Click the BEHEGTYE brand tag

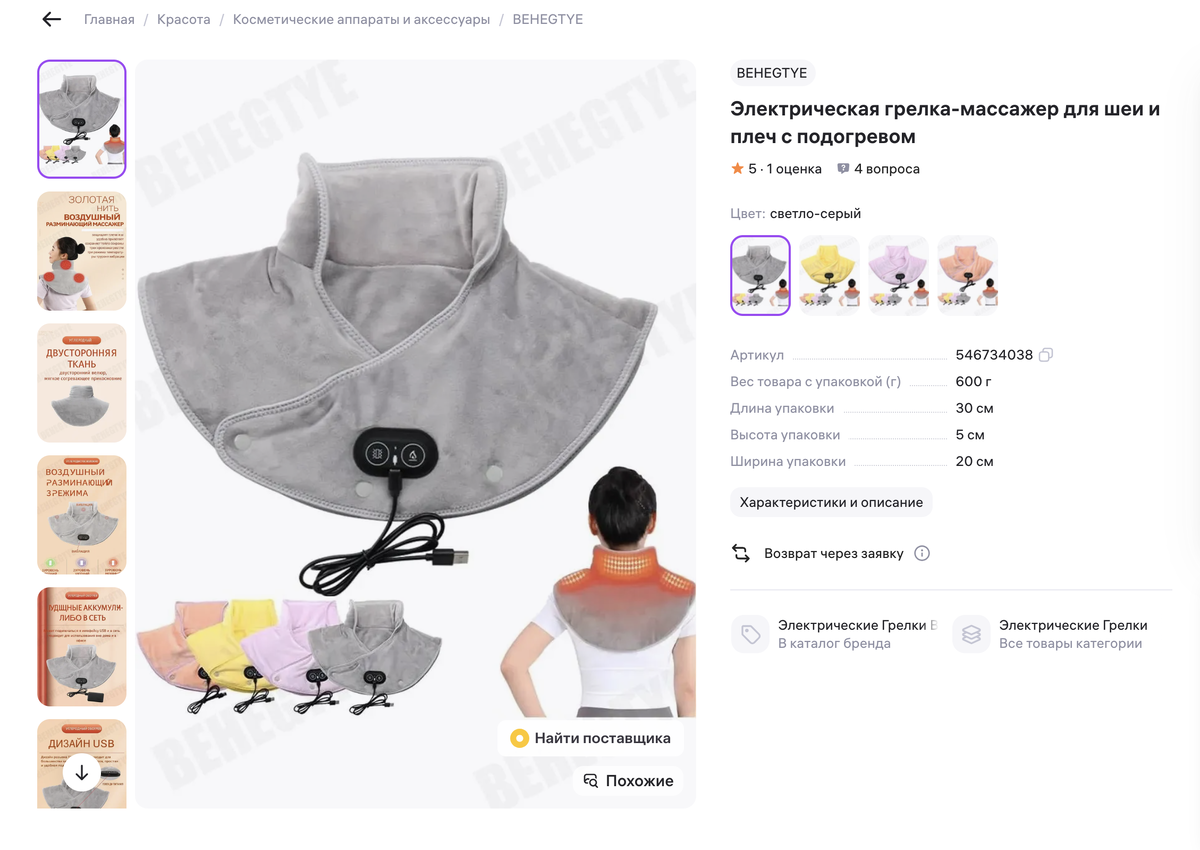click(x=772, y=73)
